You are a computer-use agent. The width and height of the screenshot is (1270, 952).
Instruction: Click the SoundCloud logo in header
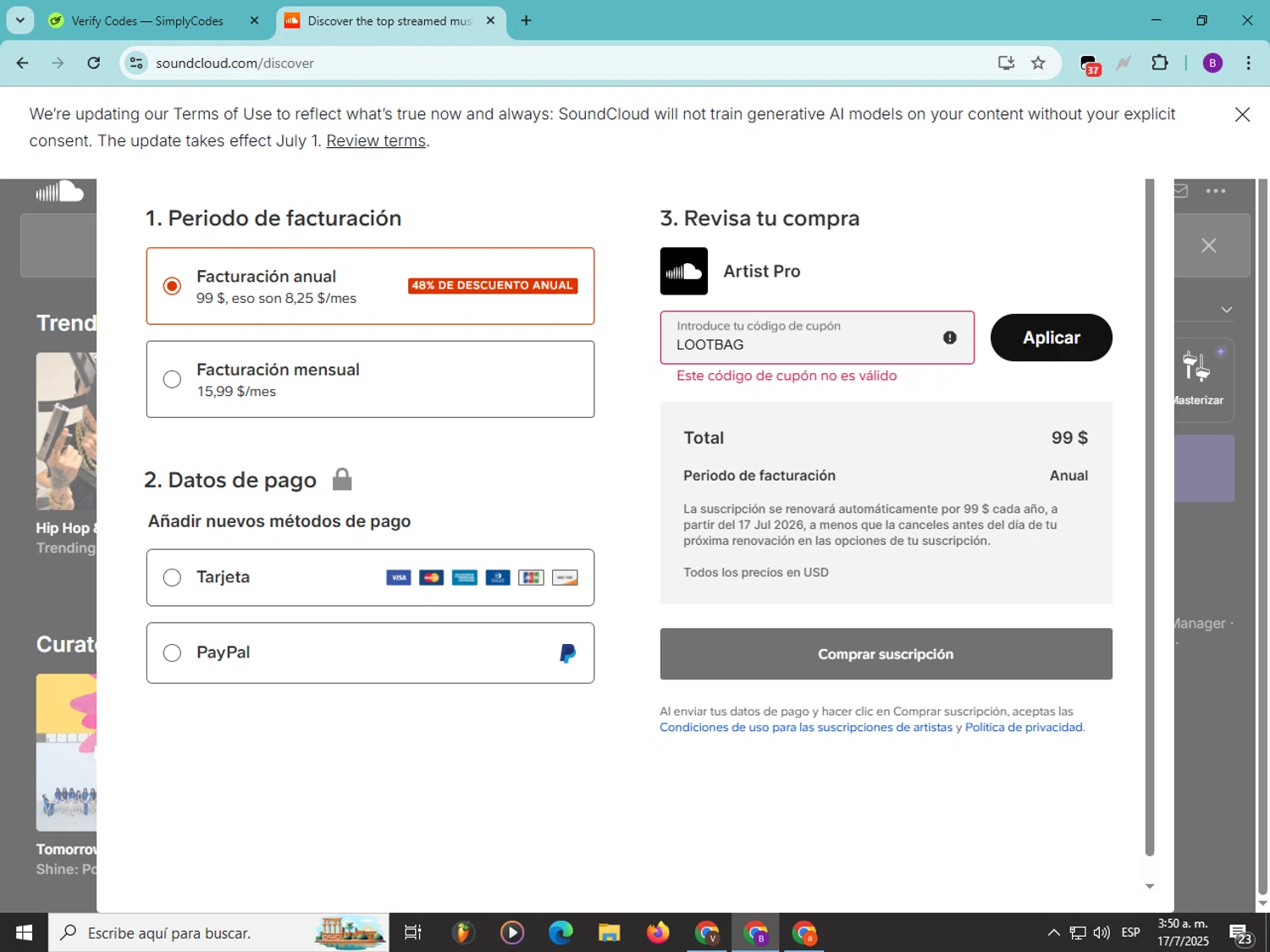[59, 192]
